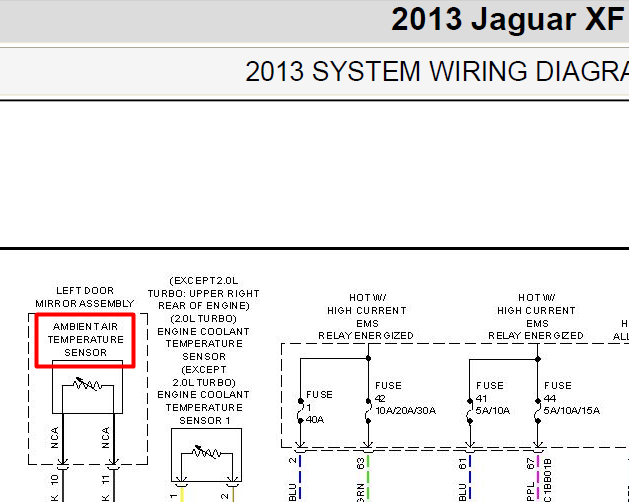The height and width of the screenshot is (502, 629).
Task: Select "ENGINE COOLANT TEMPERATURE SENSOR 1" label
Action: (204, 407)
